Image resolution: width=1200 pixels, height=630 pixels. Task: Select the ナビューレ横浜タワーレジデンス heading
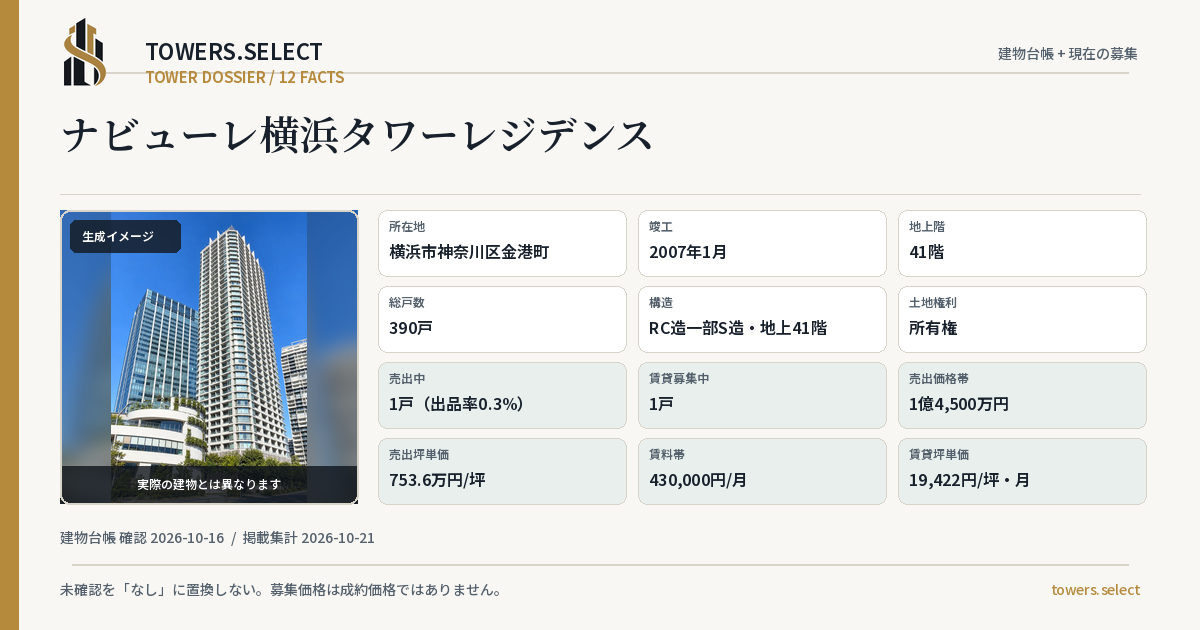358,135
